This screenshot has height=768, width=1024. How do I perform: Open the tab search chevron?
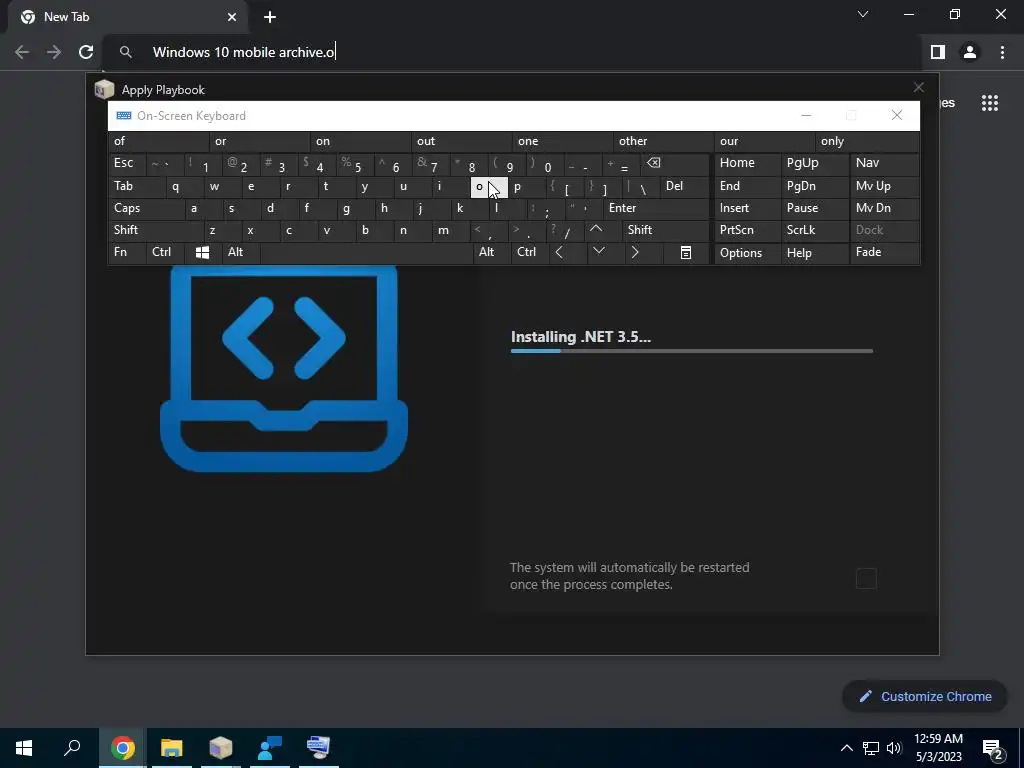click(x=863, y=14)
